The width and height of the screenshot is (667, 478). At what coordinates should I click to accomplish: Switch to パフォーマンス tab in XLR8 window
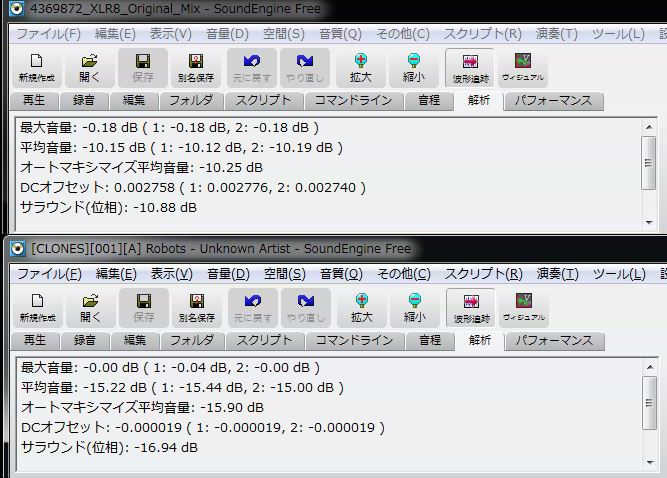pyautogui.click(x=553, y=100)
